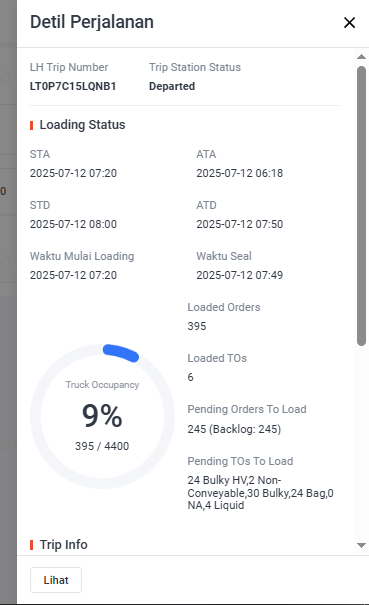Click the Trip Info section header
The width and height of the screenshot is (369, 605).
click(x=64, y=545)
